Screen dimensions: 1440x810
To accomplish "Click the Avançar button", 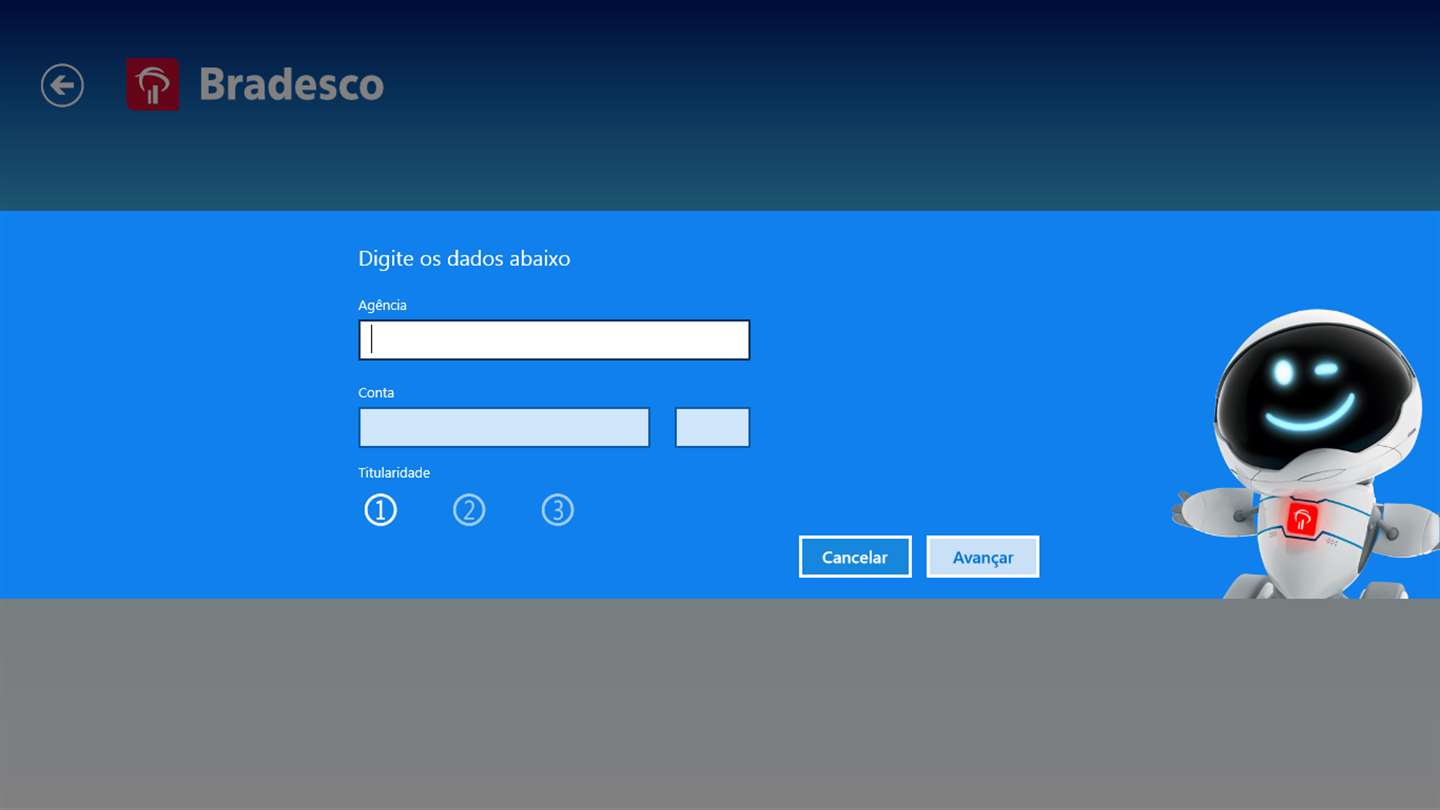I will 983,557.
